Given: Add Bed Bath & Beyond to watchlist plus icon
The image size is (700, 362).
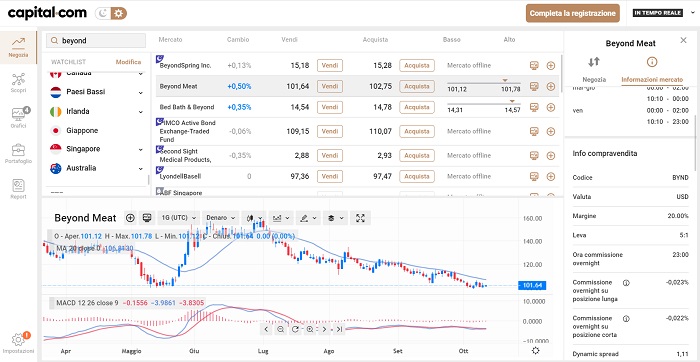Looking at the screenshot, I should tap(550, 107).
